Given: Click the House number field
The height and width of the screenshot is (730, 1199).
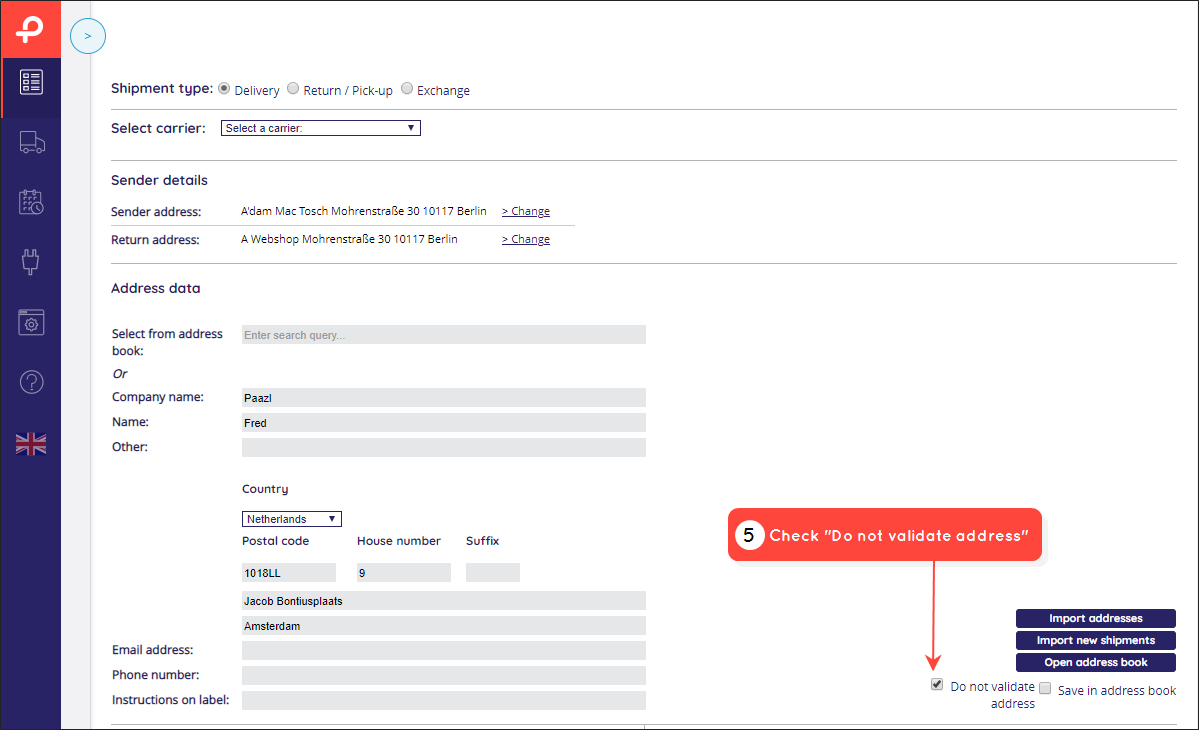Looking at the screenshot, I should point(404,573).
